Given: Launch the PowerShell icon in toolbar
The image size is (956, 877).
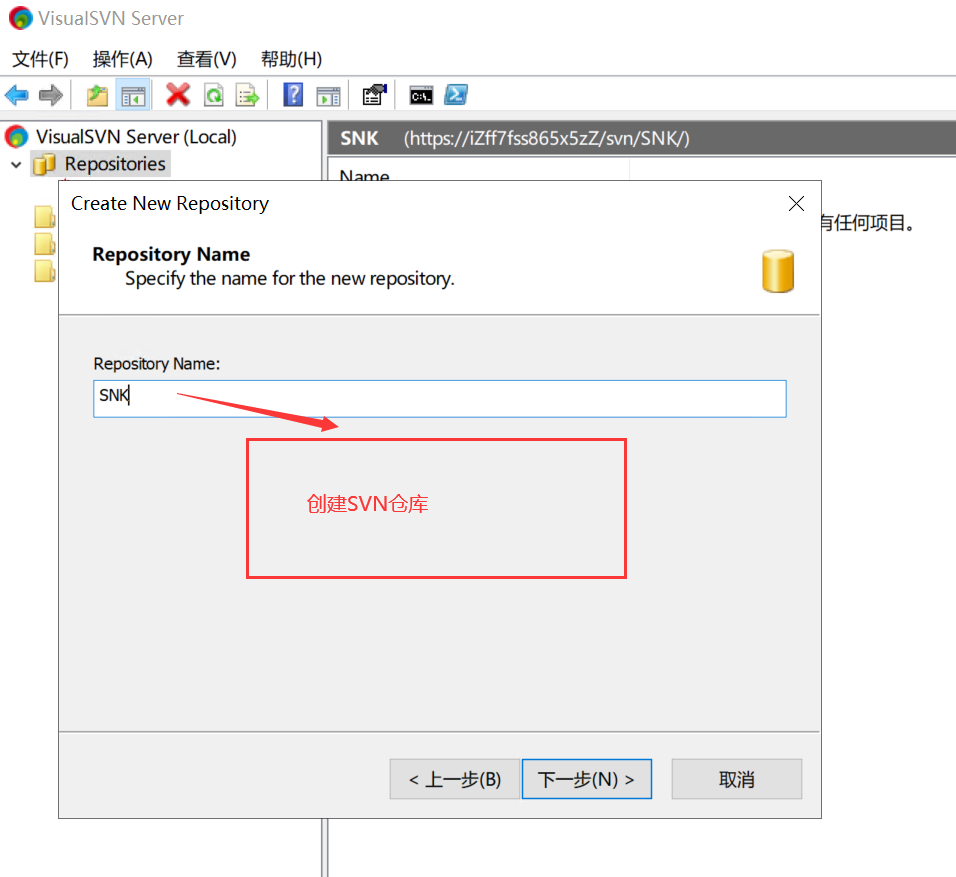Looking at the screenshot, I should 456,95.
